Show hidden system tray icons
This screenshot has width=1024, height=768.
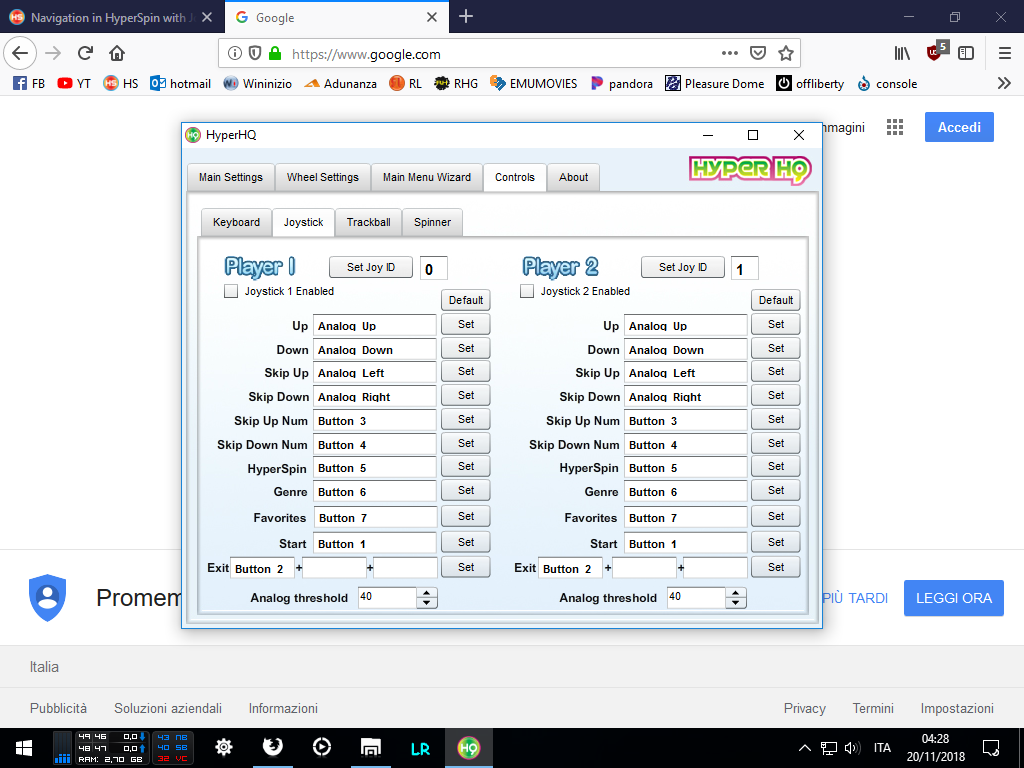(804, 748)
